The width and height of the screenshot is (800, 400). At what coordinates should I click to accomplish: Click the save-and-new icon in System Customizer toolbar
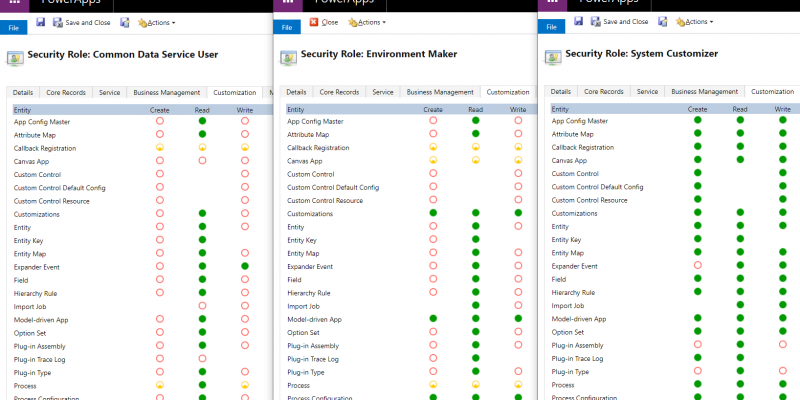662,21
